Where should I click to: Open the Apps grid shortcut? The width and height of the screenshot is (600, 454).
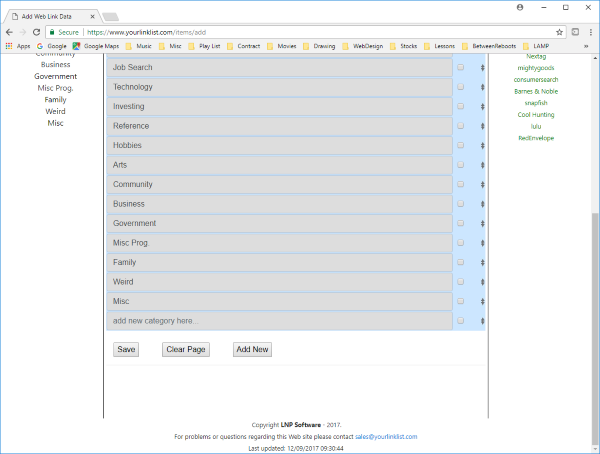[x=9, y=46]
